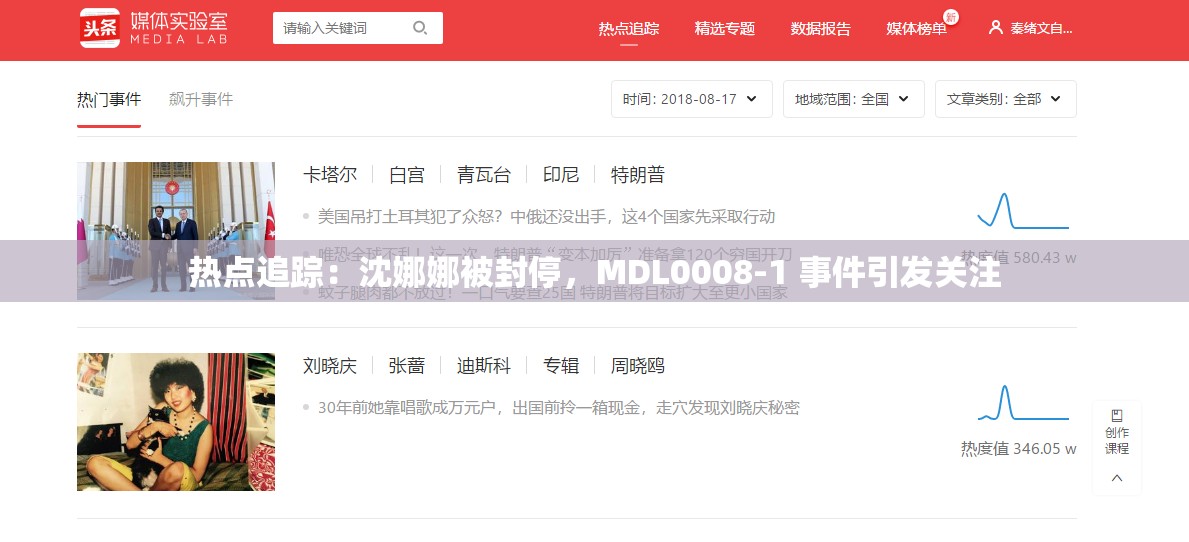Click the 周晓鸥 keyword

click(638, 366)
